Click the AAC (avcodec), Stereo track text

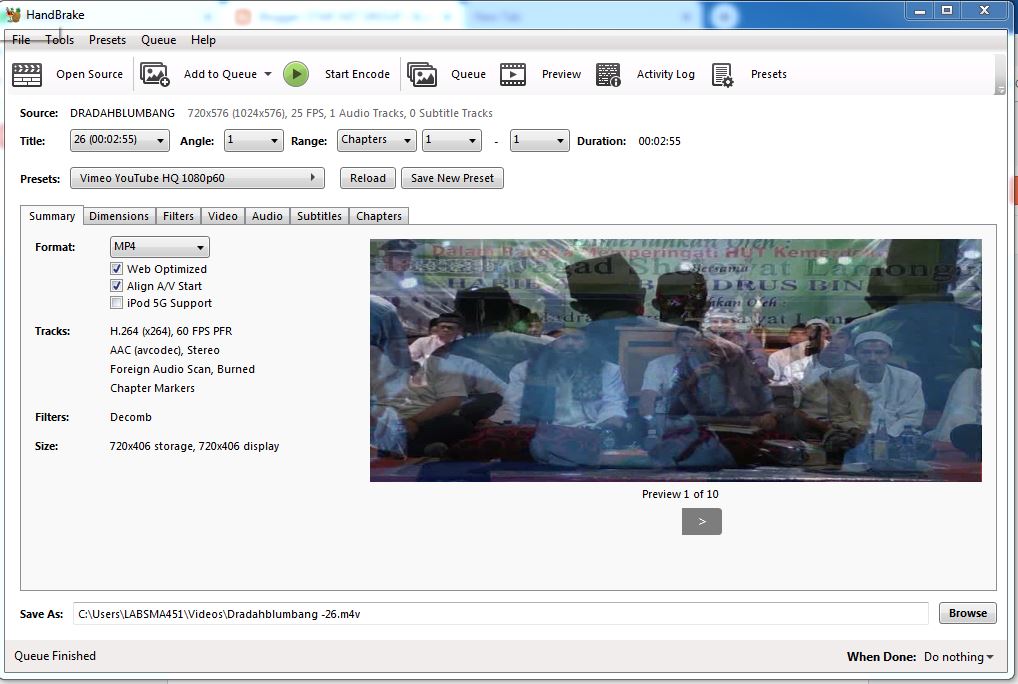point(164,350)
